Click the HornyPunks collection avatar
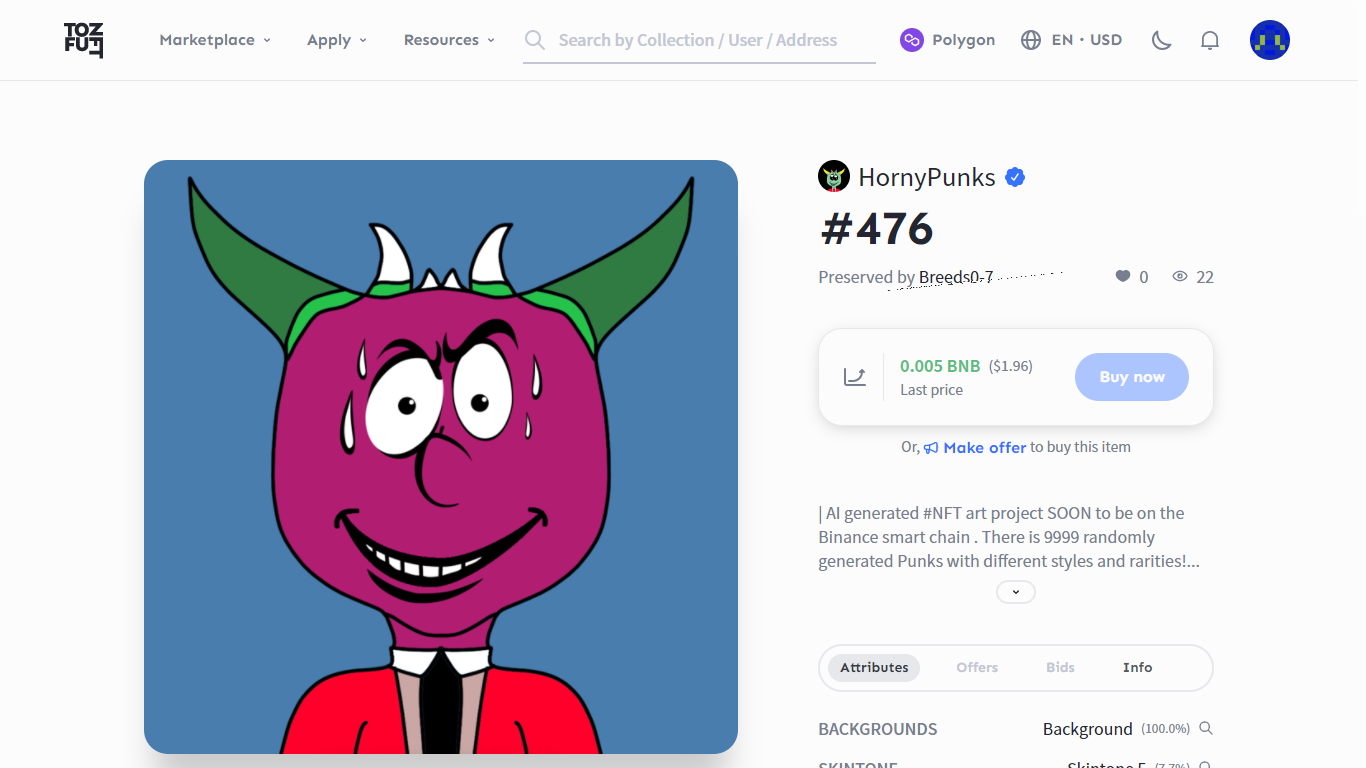1366x768 pixels. [x=834, y=177]
